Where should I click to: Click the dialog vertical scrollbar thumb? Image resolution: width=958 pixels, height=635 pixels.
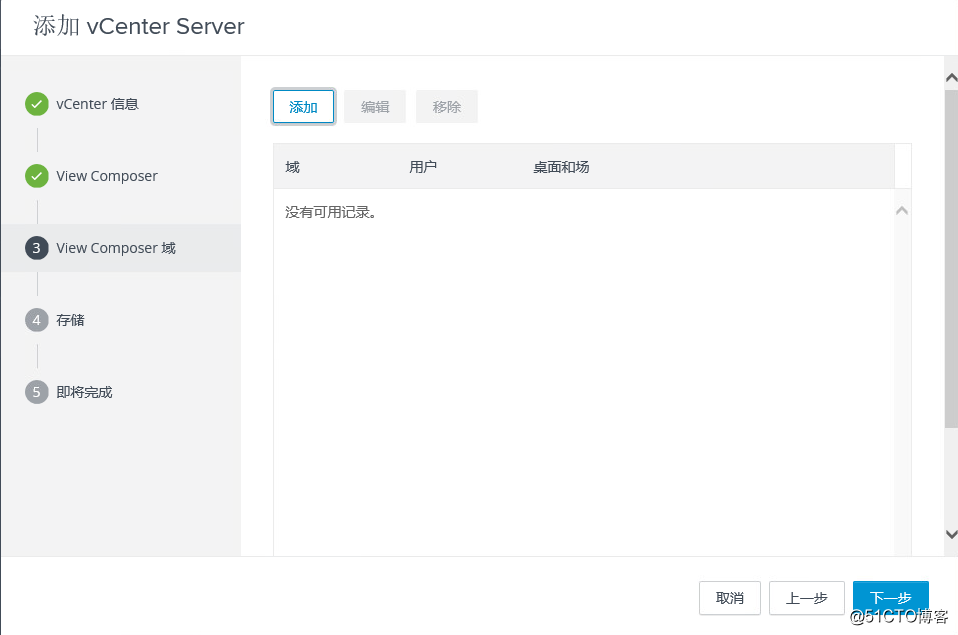[x=951, y=259]
